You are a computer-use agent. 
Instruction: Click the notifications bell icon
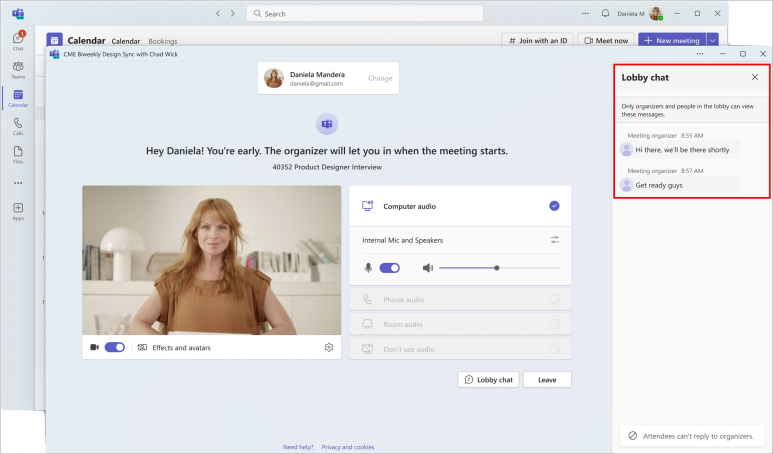point(605,14)
